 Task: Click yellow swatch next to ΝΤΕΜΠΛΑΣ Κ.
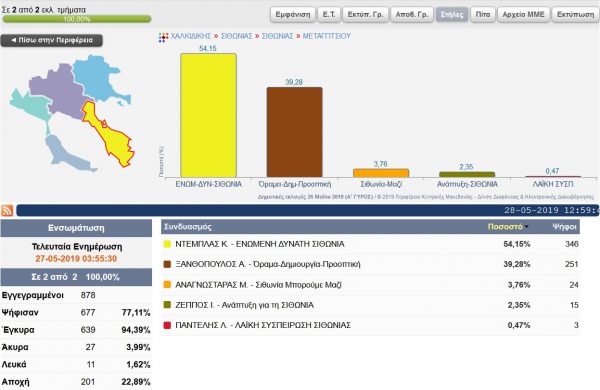(167, 244)
